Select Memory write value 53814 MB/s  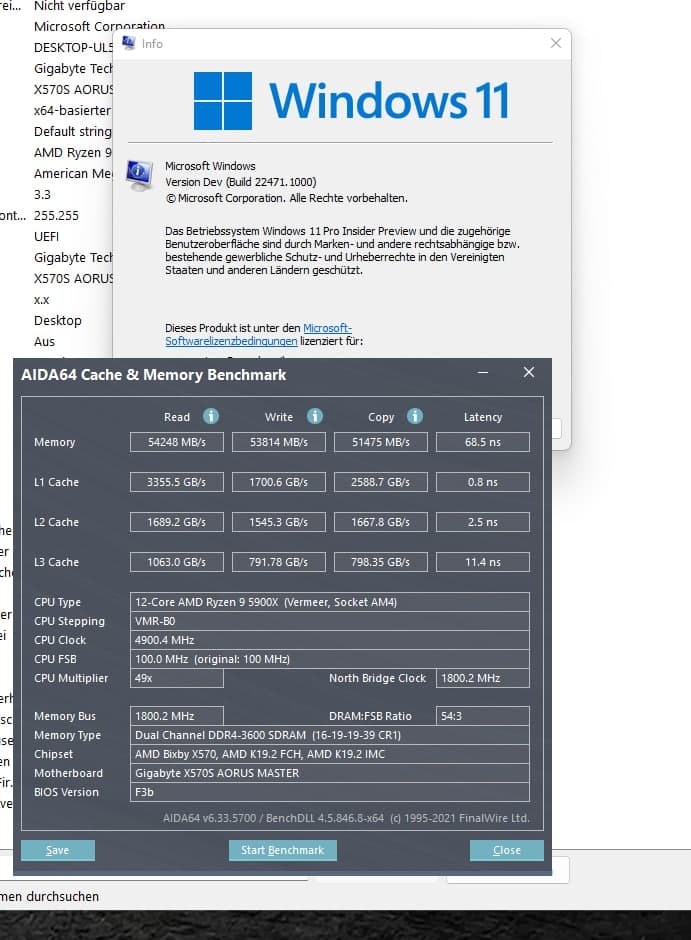point(279,442)
